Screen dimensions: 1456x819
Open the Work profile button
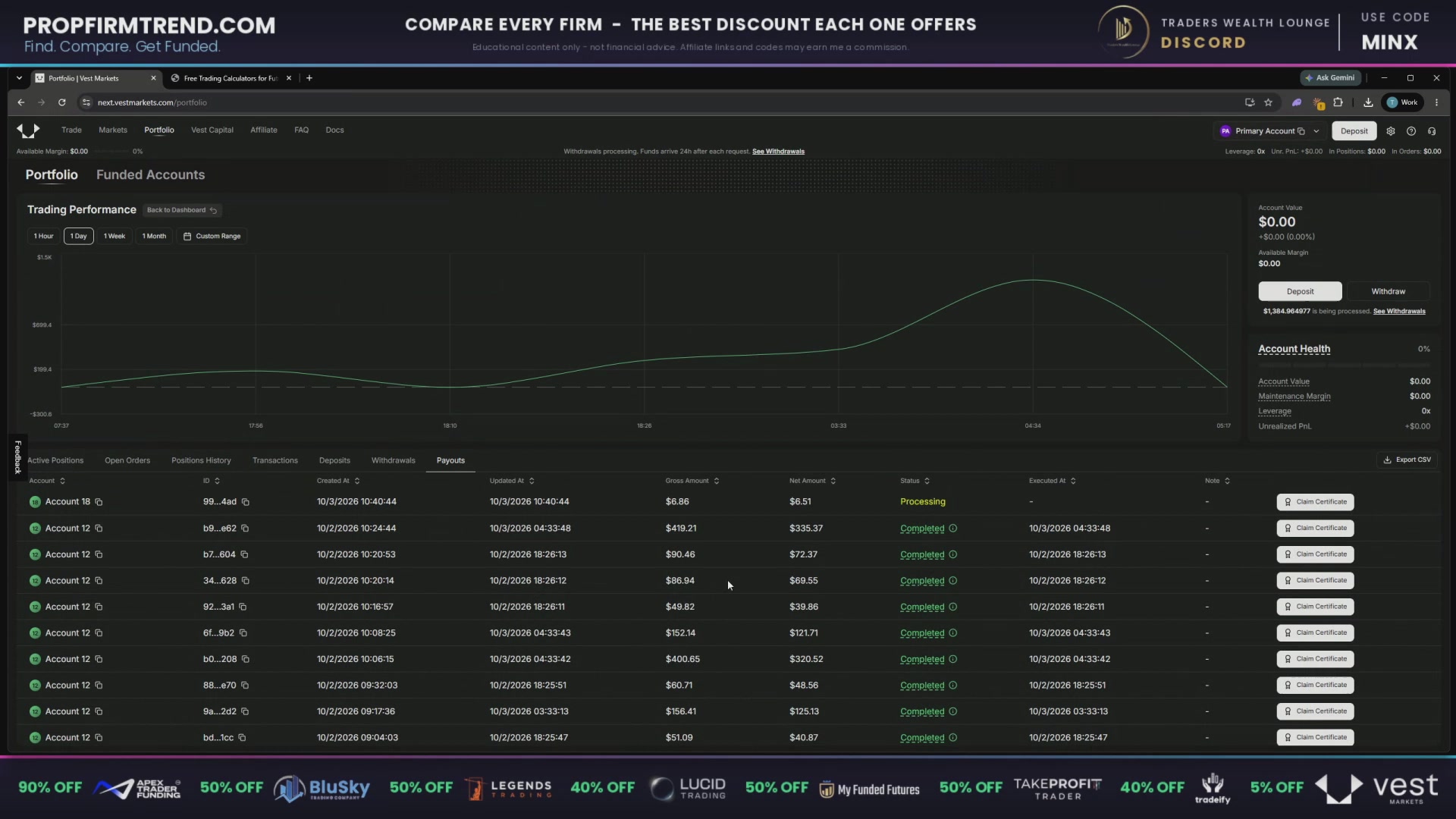[x=1403, y=102]
